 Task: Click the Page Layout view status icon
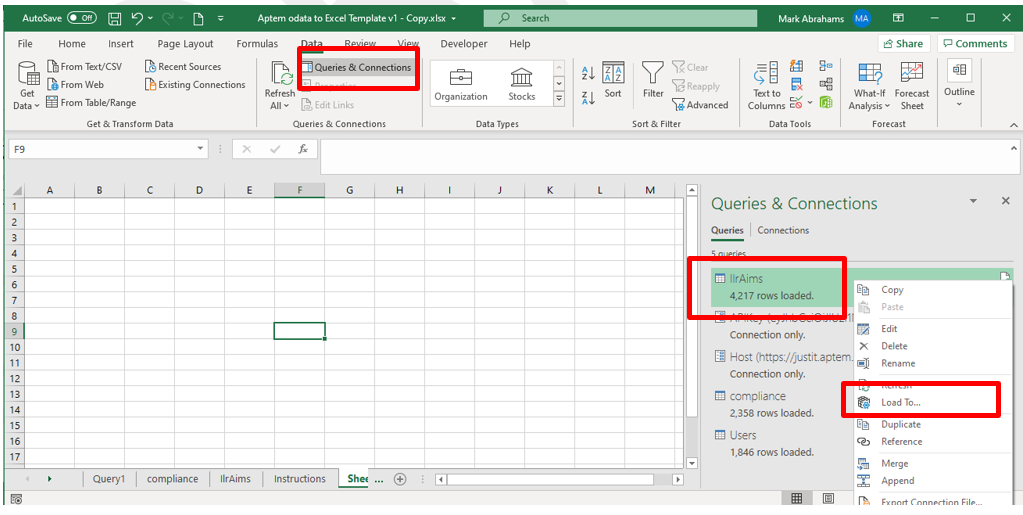(x=828, y=499)
